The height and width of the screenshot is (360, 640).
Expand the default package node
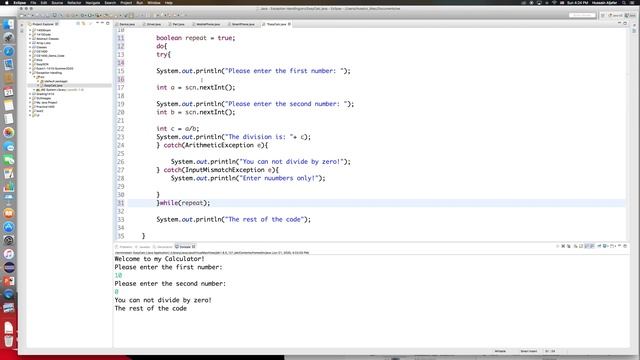tap(38, 81)
